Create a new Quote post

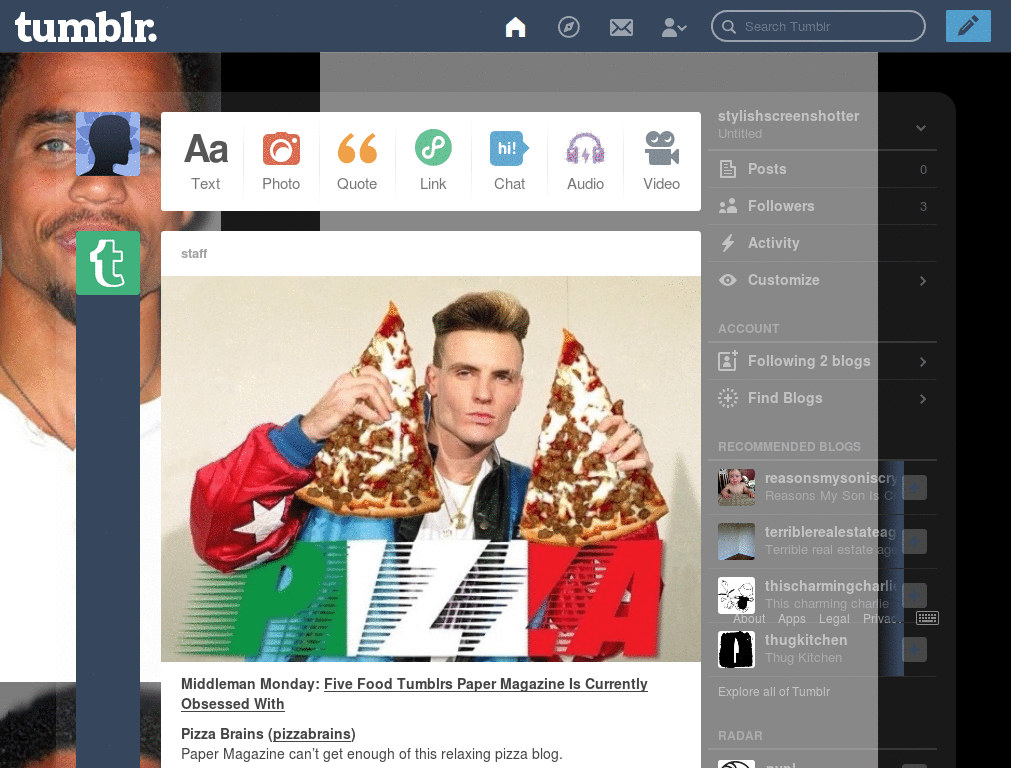357,161
